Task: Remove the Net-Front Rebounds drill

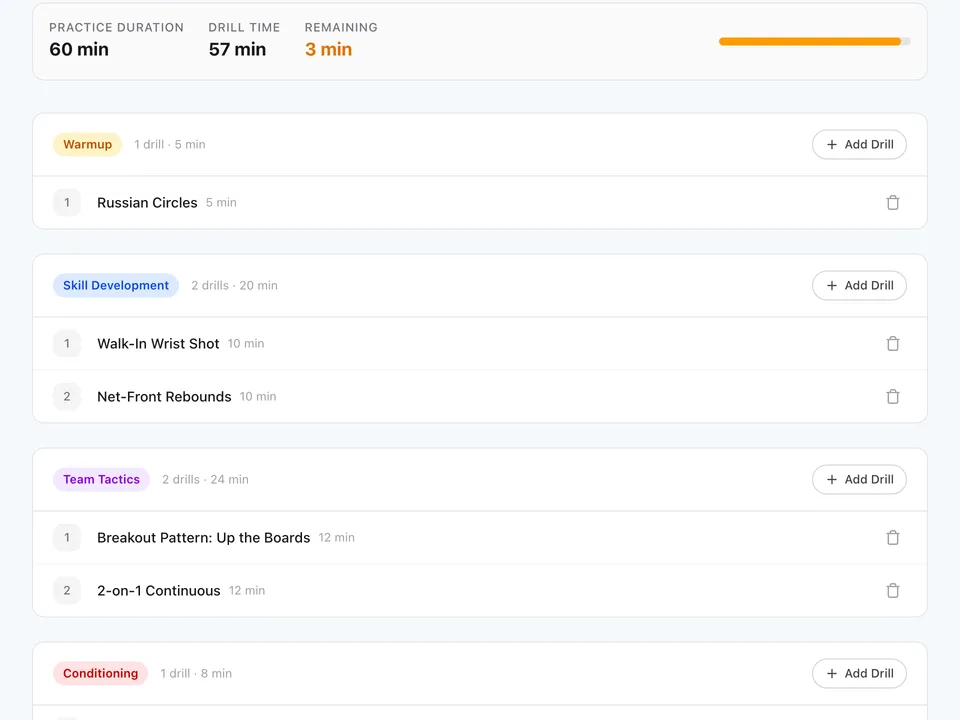Action: [893, 397]
